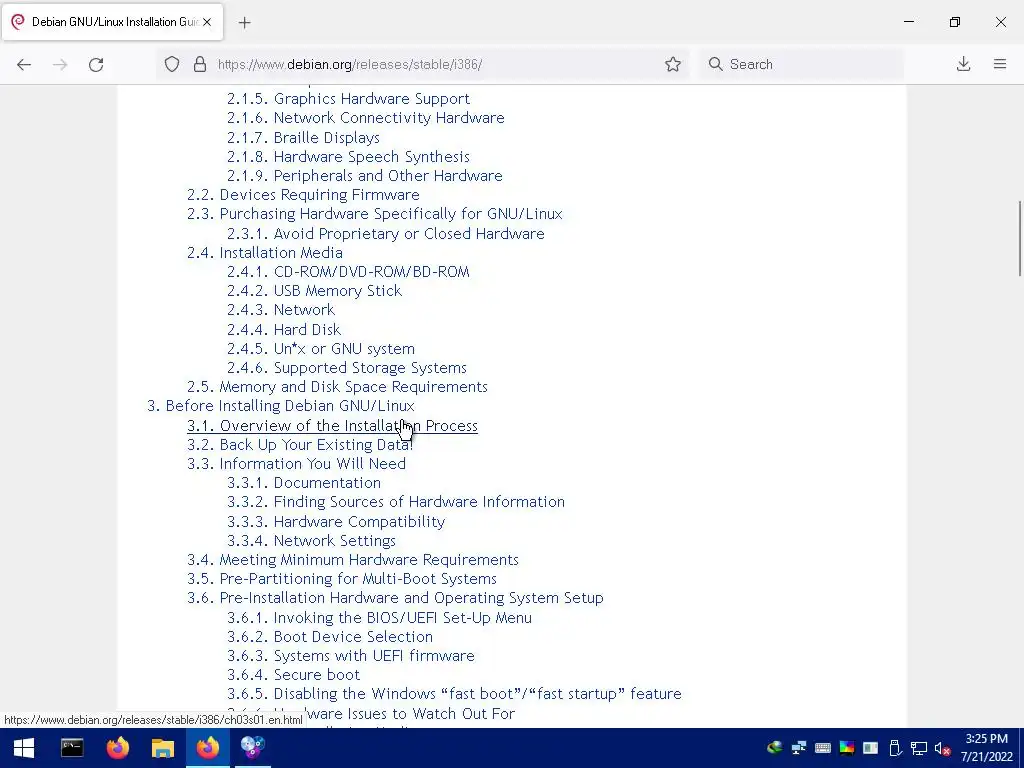The height and width of the screenshot is (768, 1024).
Task: Go back to previous page
Action: (24, 64)
